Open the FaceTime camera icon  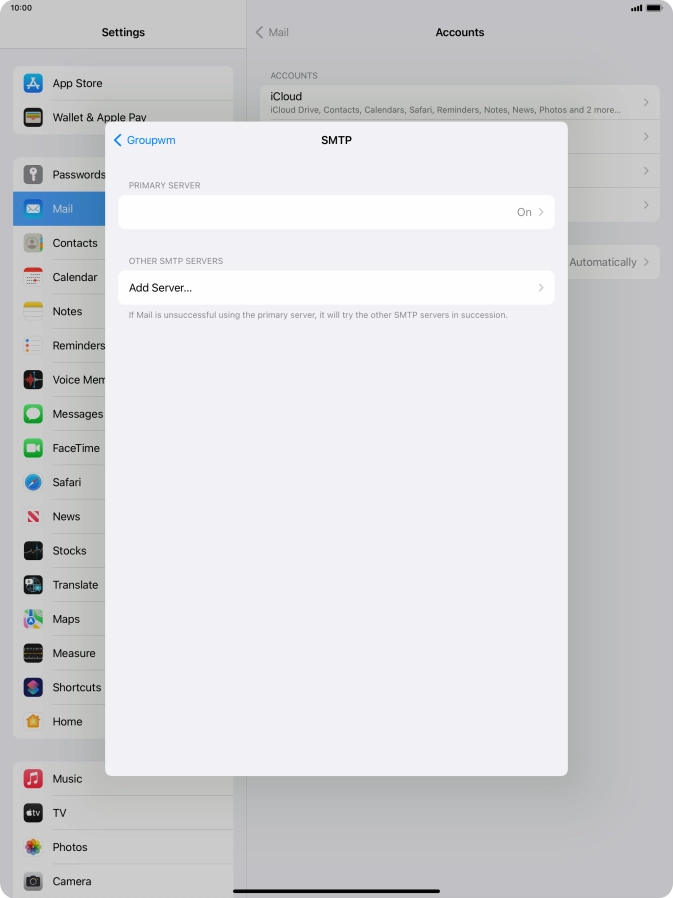coord(33,448)
